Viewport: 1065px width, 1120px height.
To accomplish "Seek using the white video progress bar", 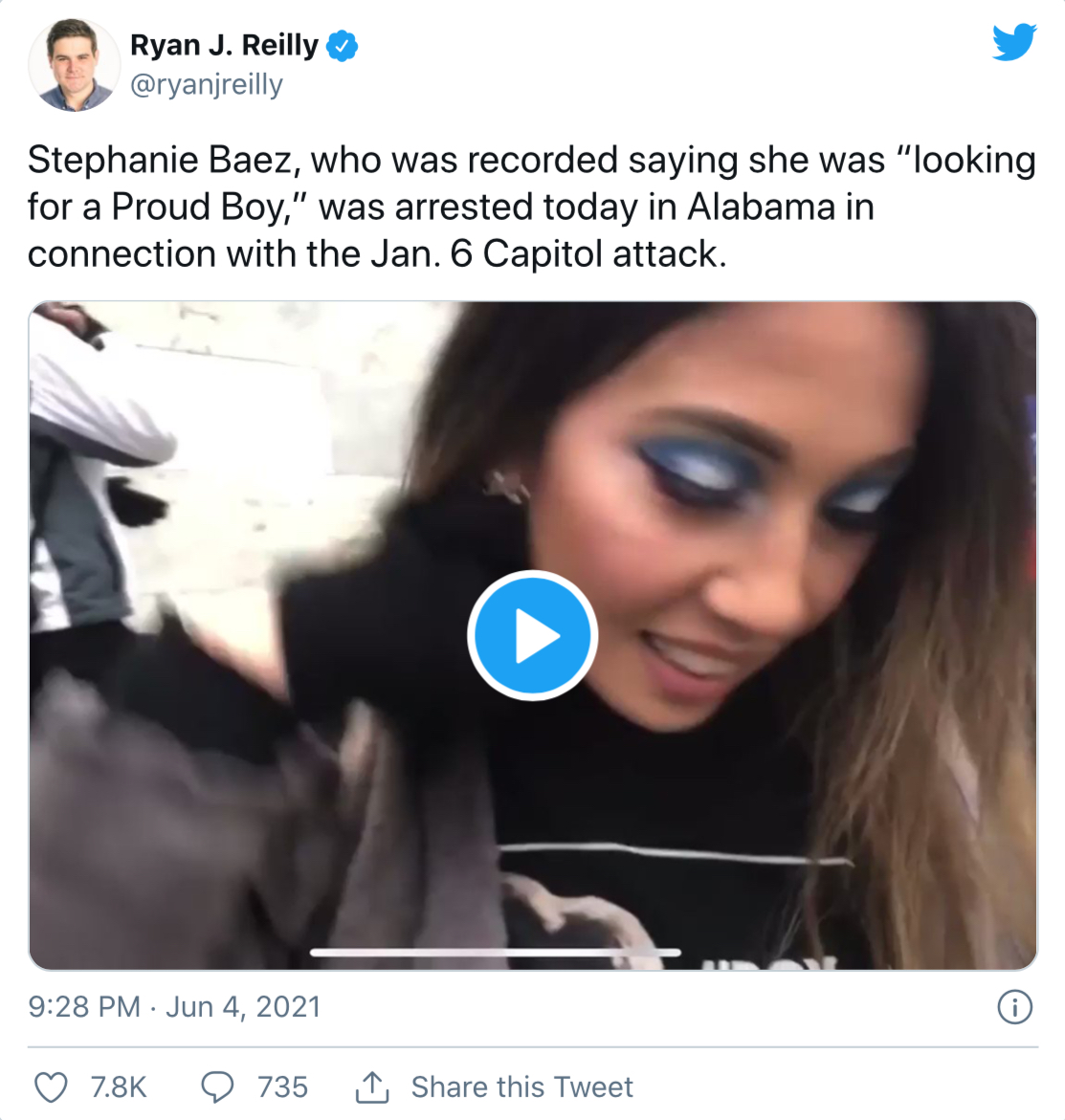I will click(496, 952).
